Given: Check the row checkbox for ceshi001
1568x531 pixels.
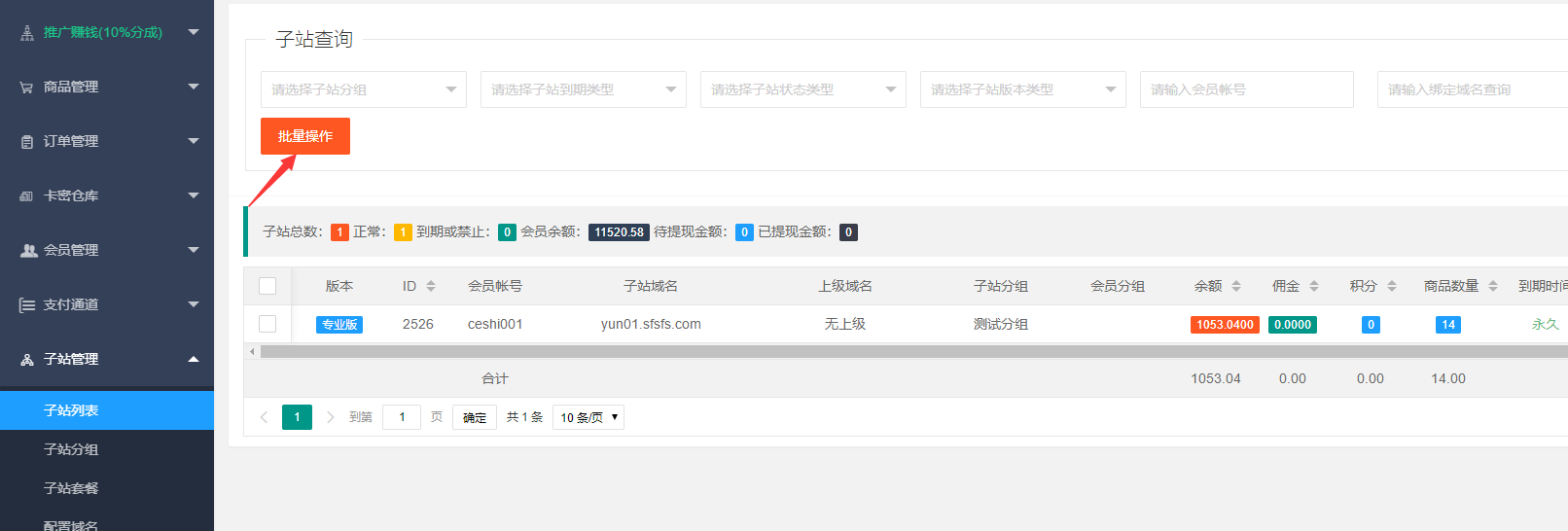Looking at the screenshot, I should click(x=267, y=324).
